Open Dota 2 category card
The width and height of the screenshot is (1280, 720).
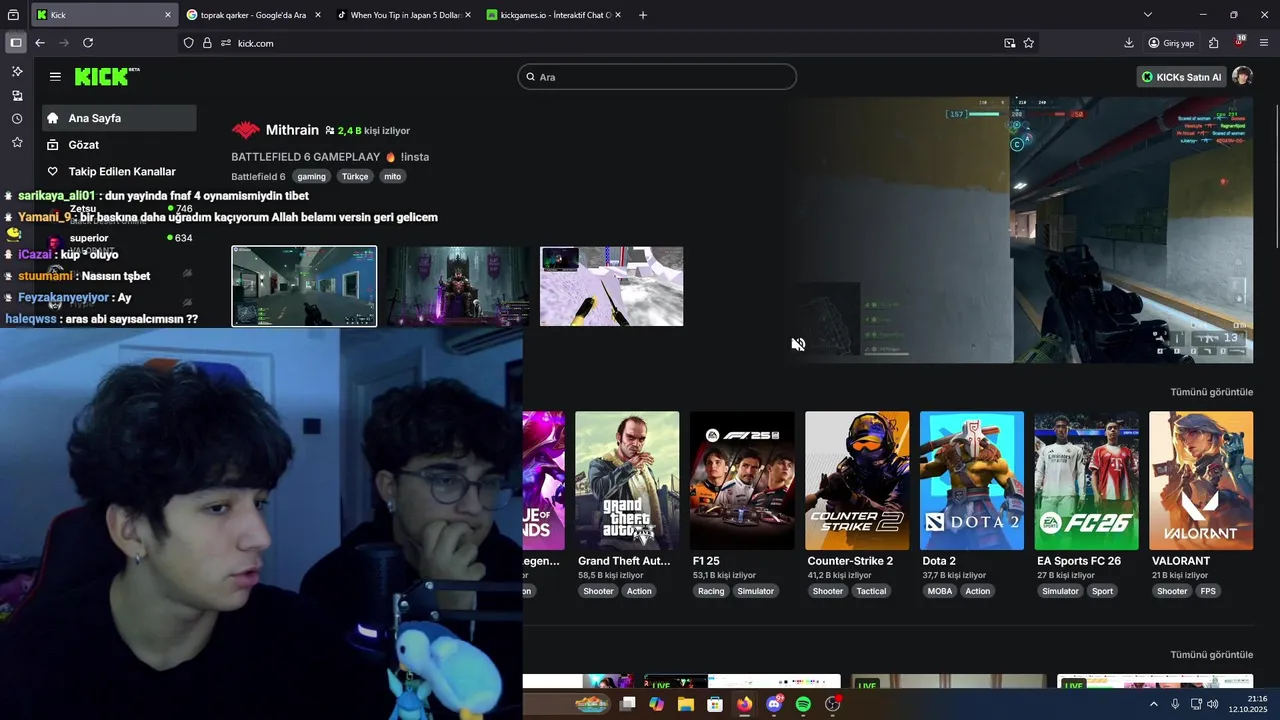pyautogui.click(x=972, y=481)
